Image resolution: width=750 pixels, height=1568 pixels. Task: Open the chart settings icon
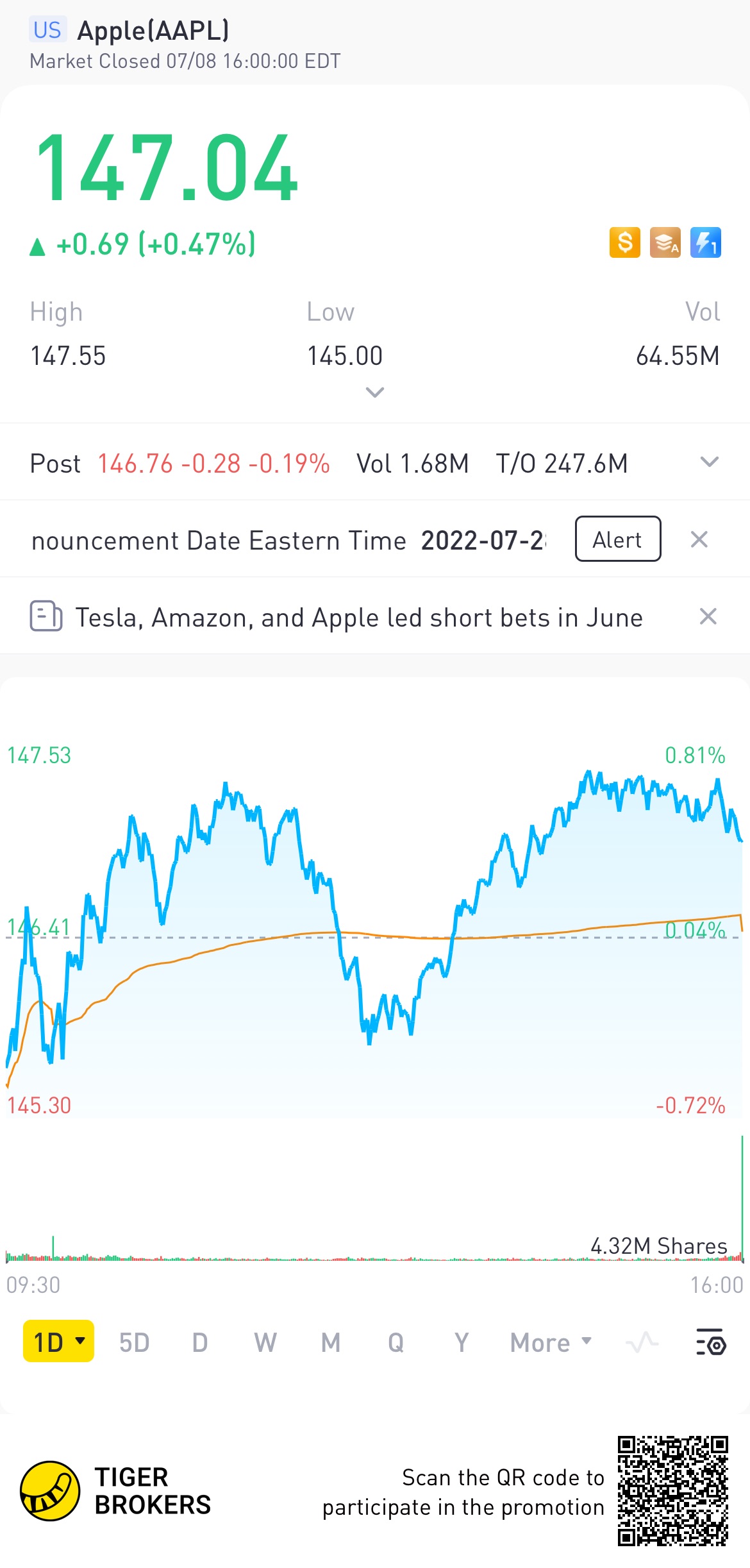(711, 1342)
